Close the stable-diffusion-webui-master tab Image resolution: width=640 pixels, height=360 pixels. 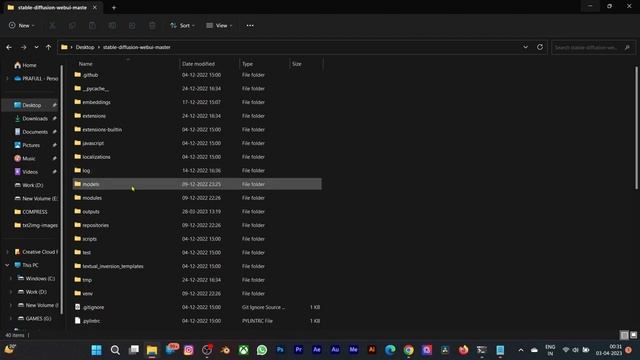point(95,7)
